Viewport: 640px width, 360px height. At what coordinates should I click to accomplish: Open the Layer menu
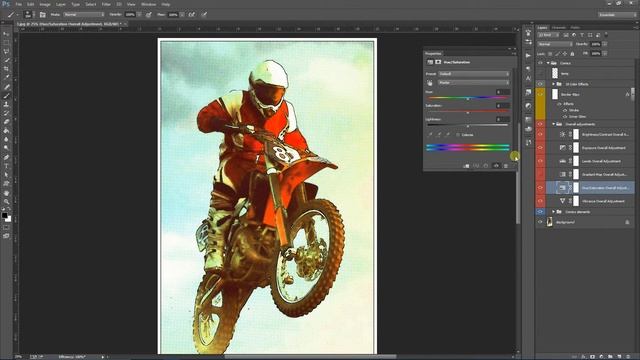point(61,4)
